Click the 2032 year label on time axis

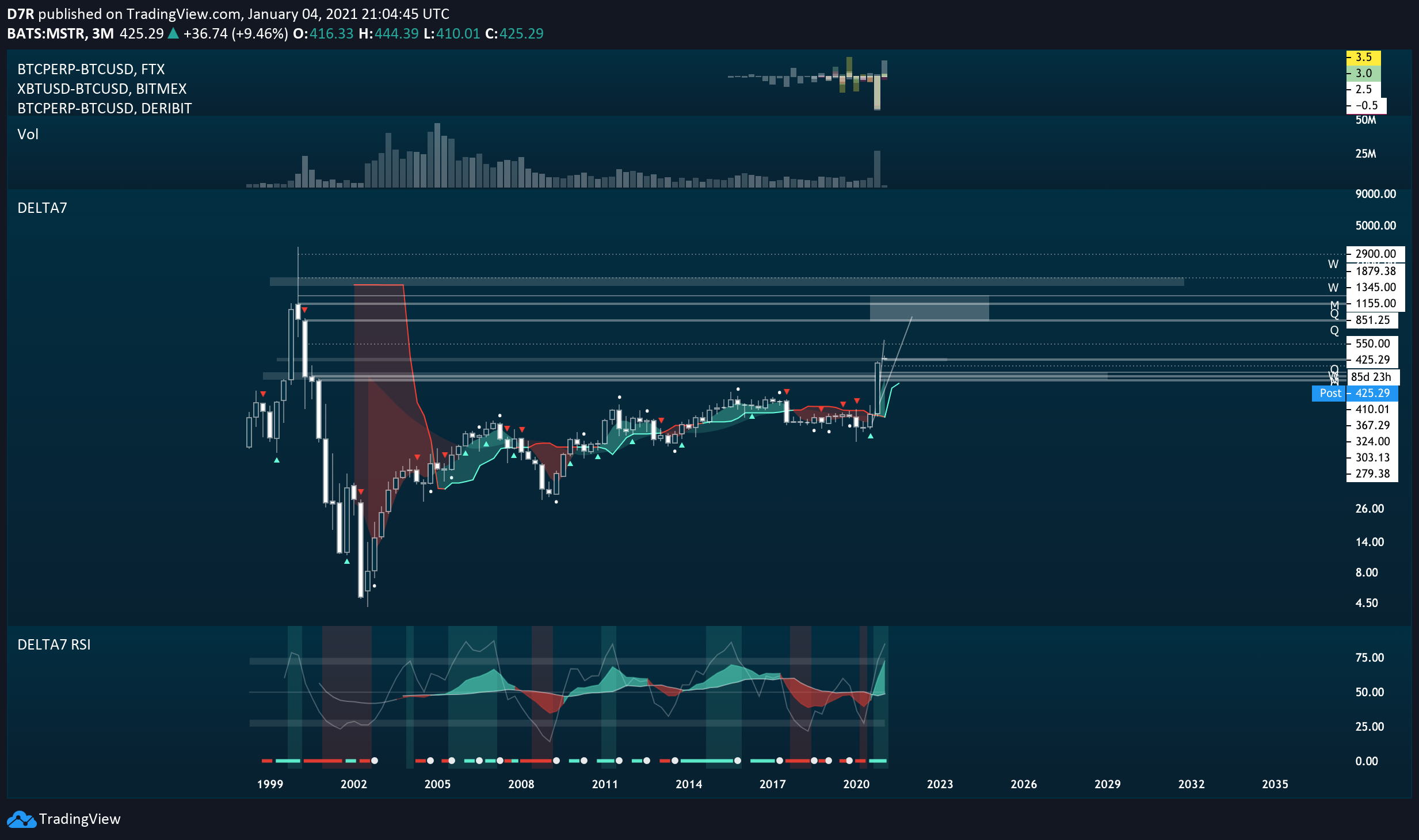point(1191,784)
